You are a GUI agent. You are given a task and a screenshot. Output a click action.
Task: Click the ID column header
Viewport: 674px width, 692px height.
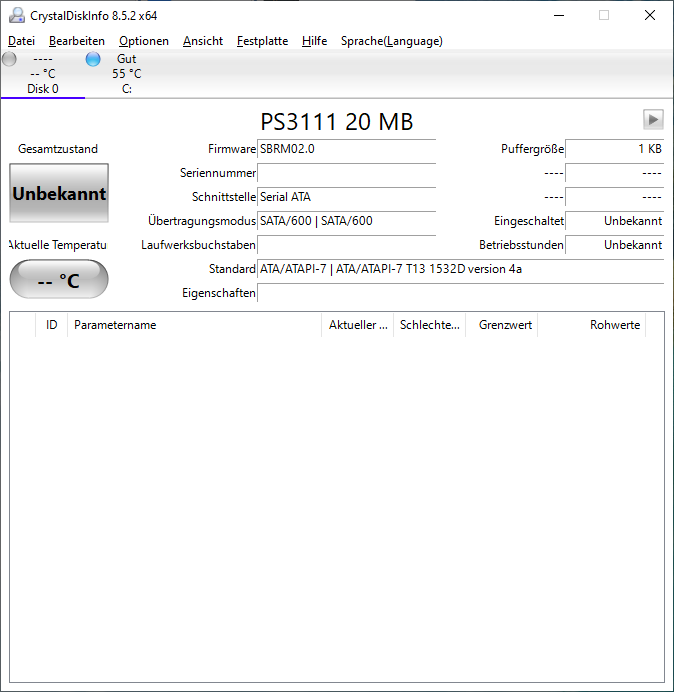(52, 325)
